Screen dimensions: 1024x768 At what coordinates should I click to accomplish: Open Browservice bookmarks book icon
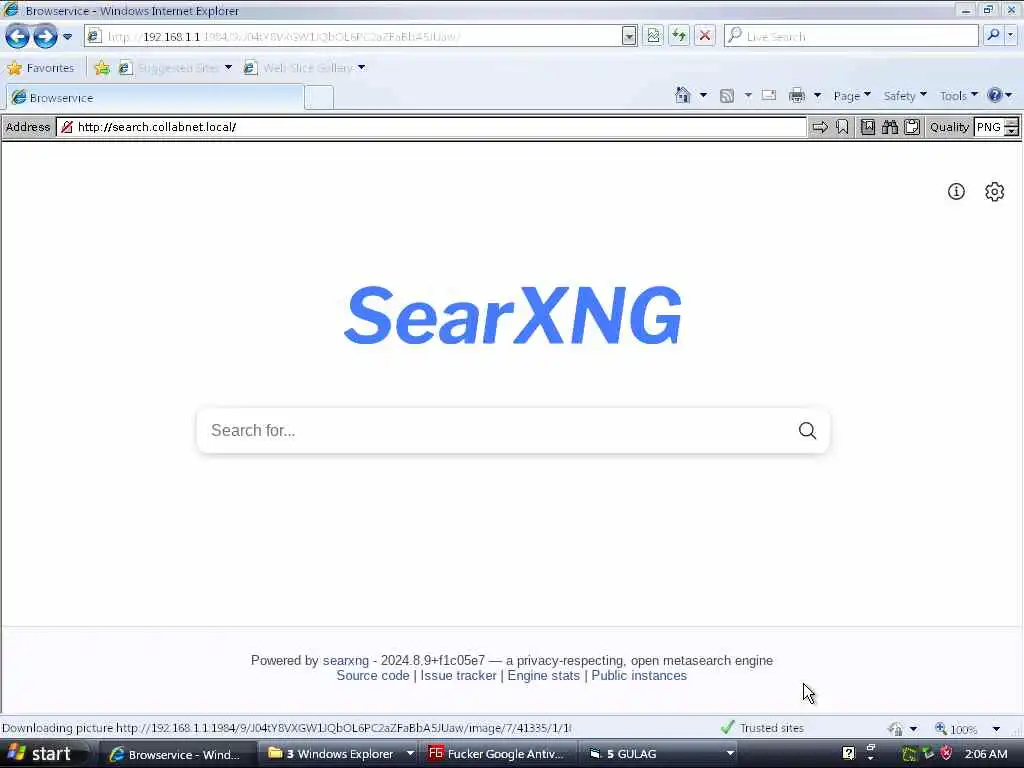867,127
